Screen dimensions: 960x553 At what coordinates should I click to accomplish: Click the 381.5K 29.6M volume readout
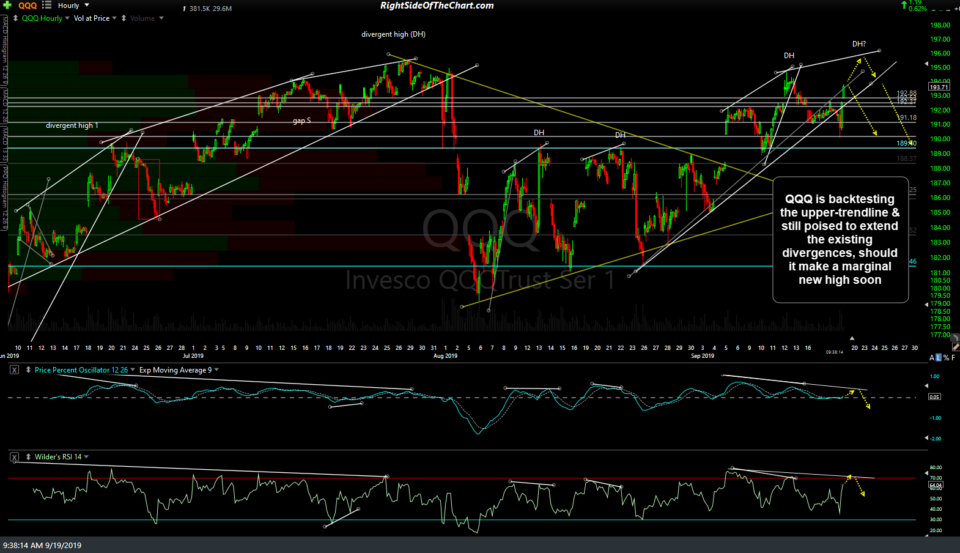click(211, 9)
